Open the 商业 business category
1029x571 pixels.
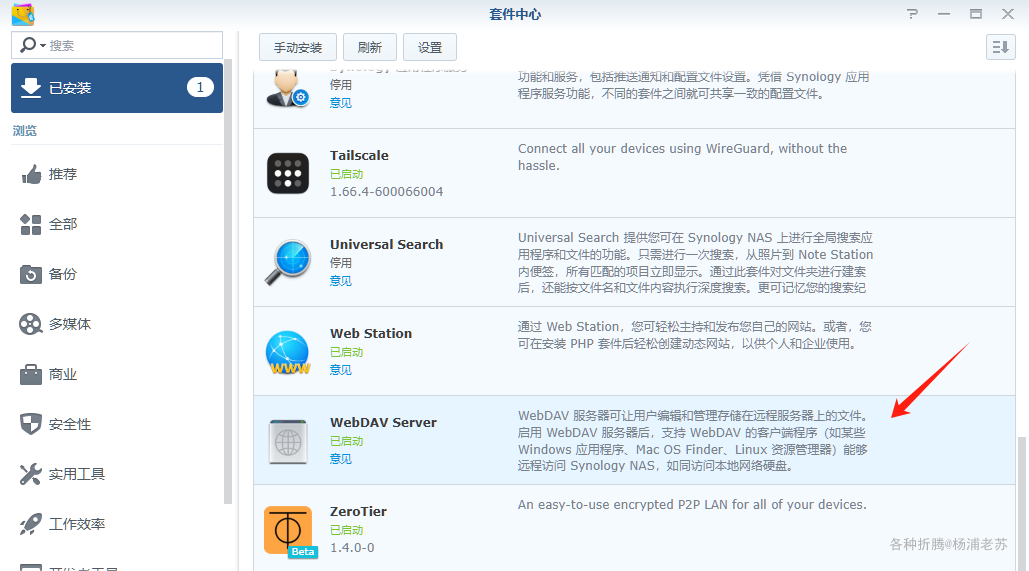117,374
